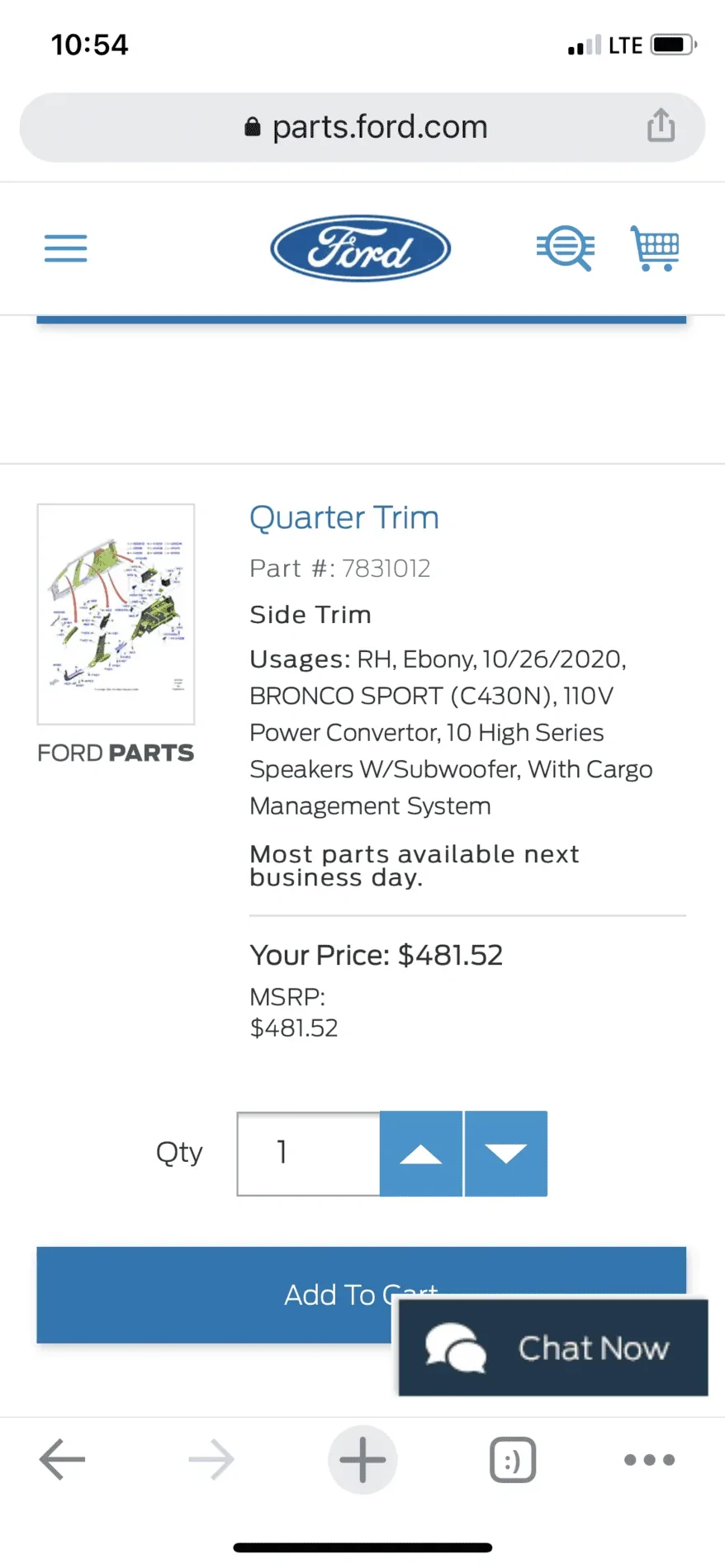Open the Quarter Trim product link
Screen dimensions: 725x1568
click(344, 517)
